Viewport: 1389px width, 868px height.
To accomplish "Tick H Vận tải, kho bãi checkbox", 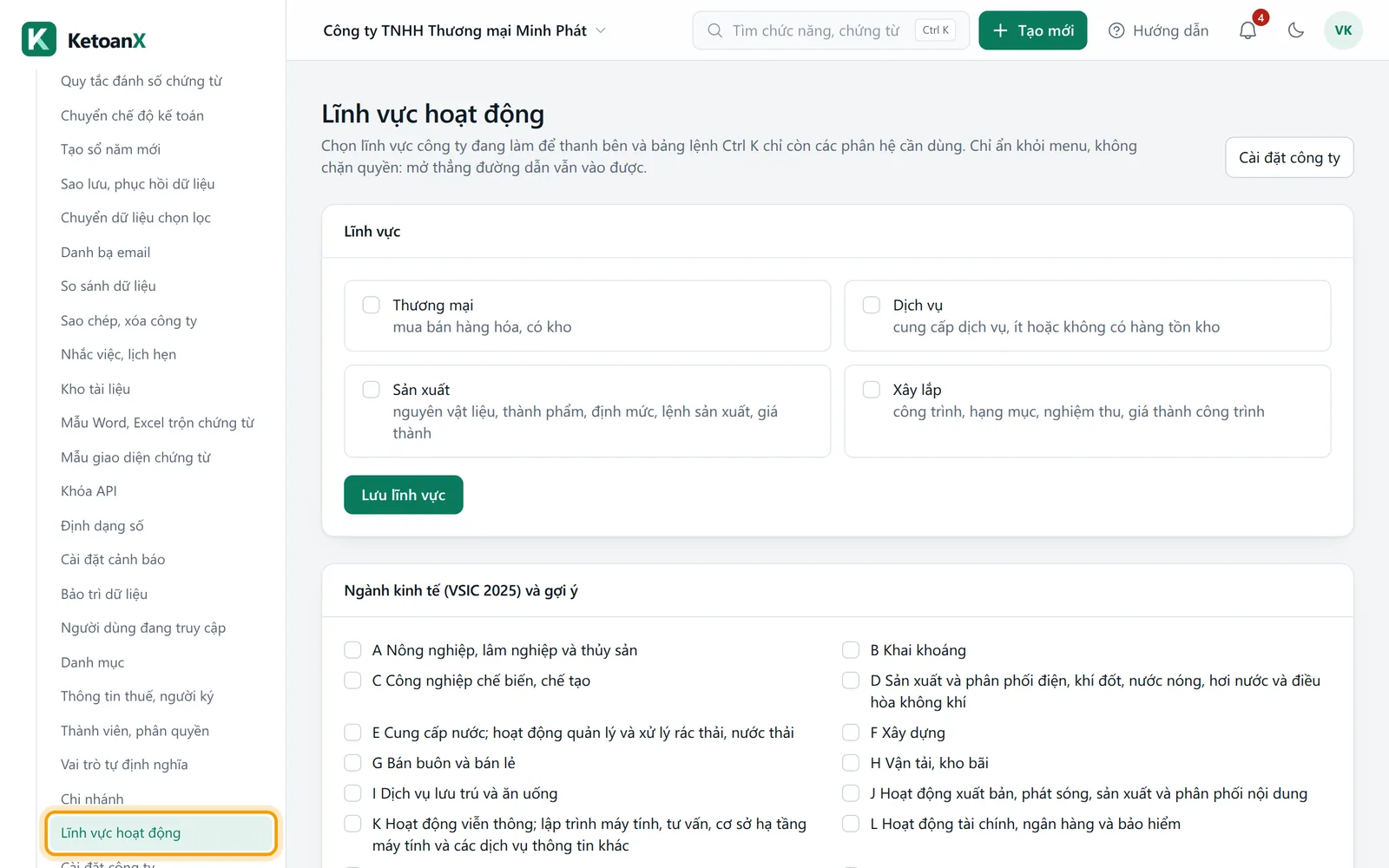I will point(851,763).
